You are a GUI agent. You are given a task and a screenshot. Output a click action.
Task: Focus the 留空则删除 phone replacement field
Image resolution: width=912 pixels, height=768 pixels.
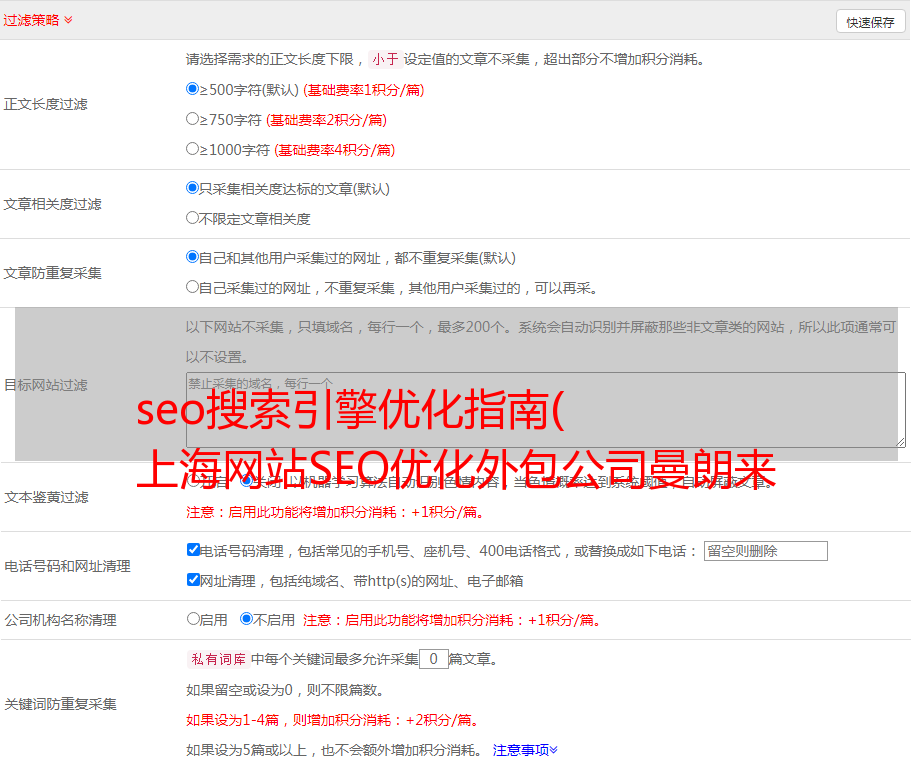765,551
